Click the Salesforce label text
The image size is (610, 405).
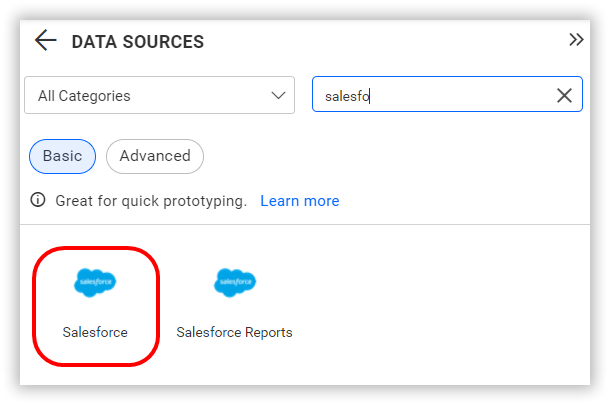[x=95, y=332]
